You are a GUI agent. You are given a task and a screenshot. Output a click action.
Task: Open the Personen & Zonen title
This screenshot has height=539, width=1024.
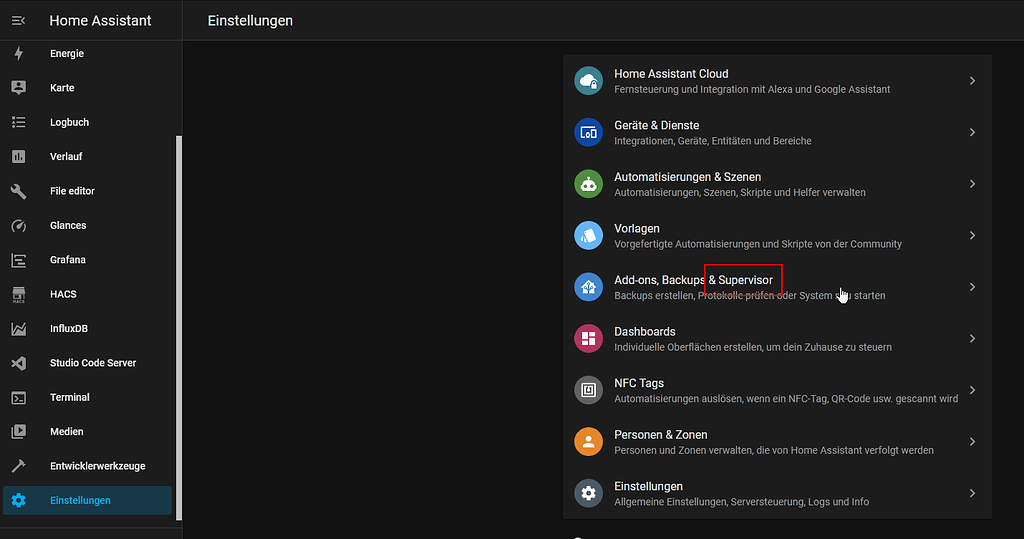pyautogui.click(x=661, y=435)
